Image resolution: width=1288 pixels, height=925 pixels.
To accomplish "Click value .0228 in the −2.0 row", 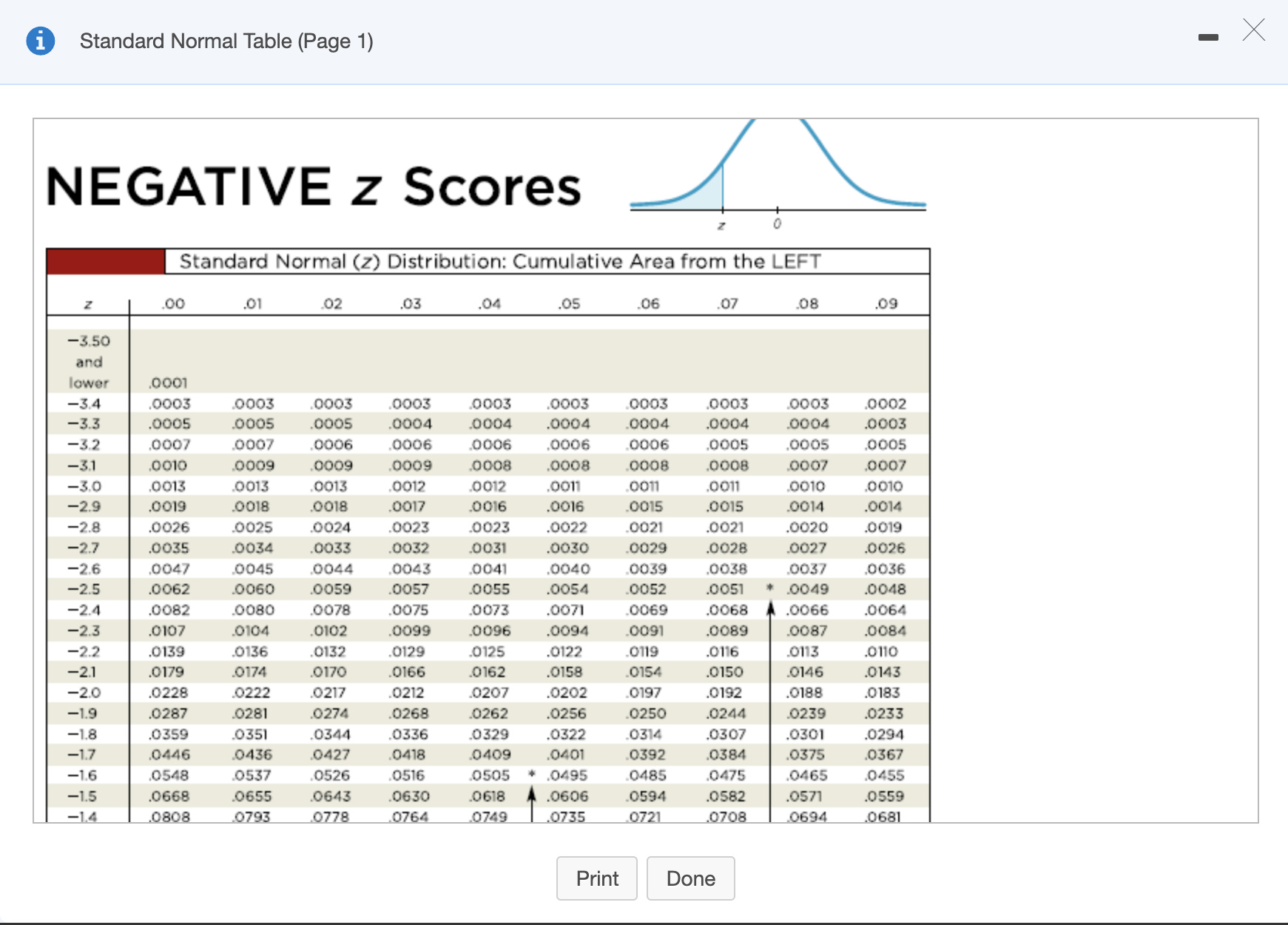I will pos(169,693).
